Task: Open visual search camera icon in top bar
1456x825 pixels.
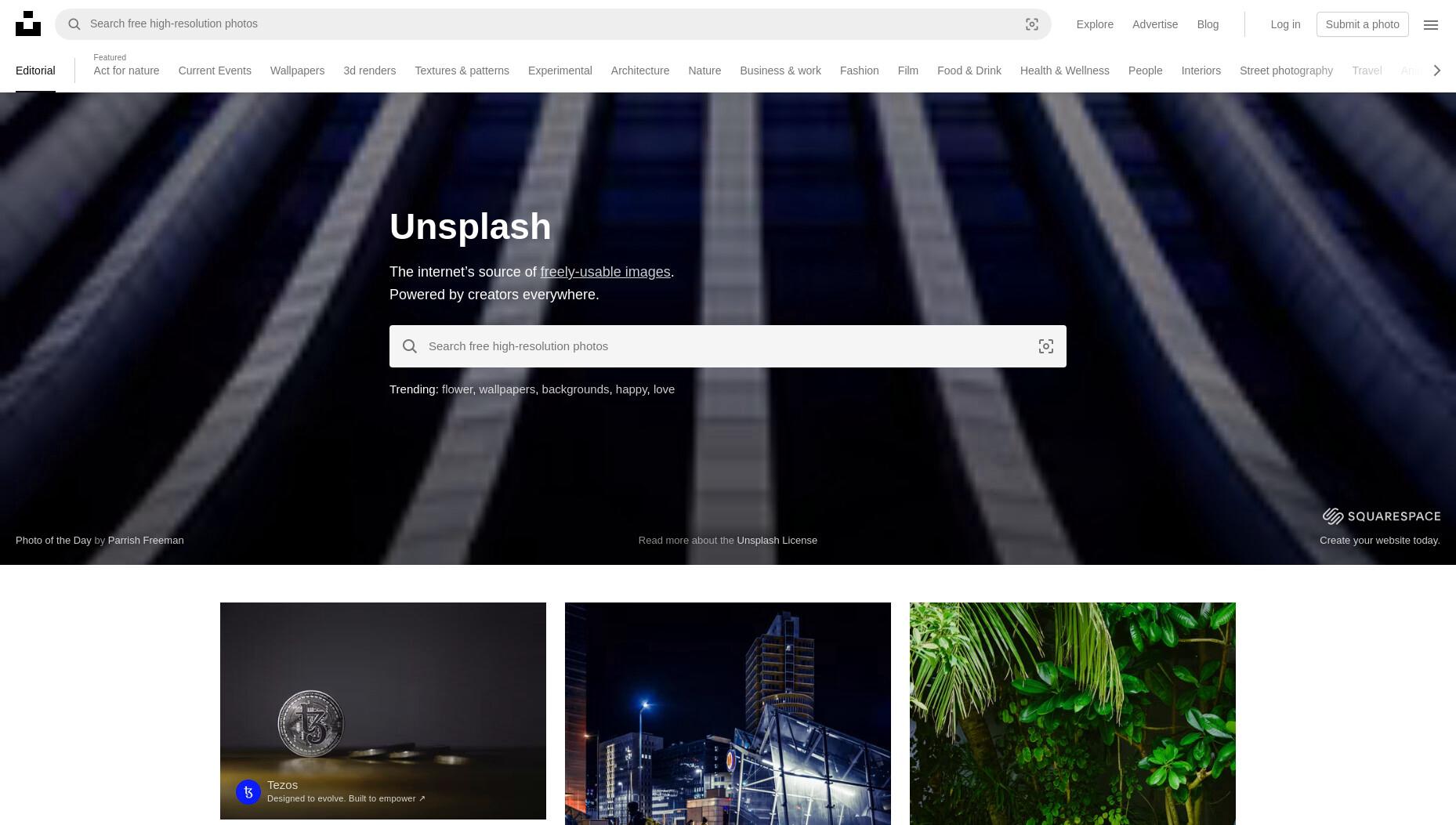Action: coord(1032,24)
